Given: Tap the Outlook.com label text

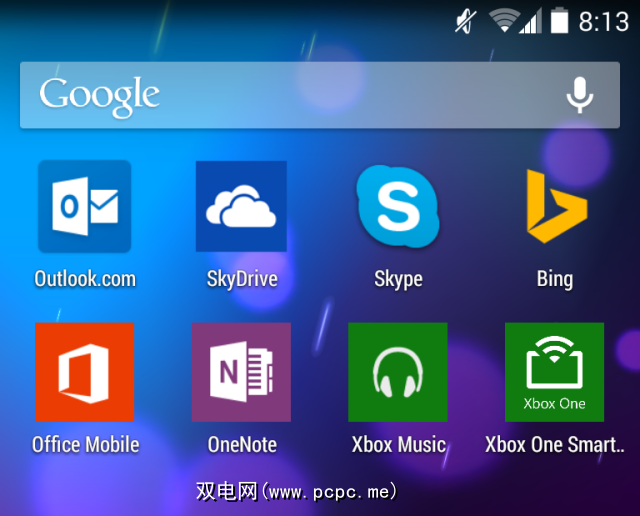Looking at the screenshot, I should [x=85, y=279].
